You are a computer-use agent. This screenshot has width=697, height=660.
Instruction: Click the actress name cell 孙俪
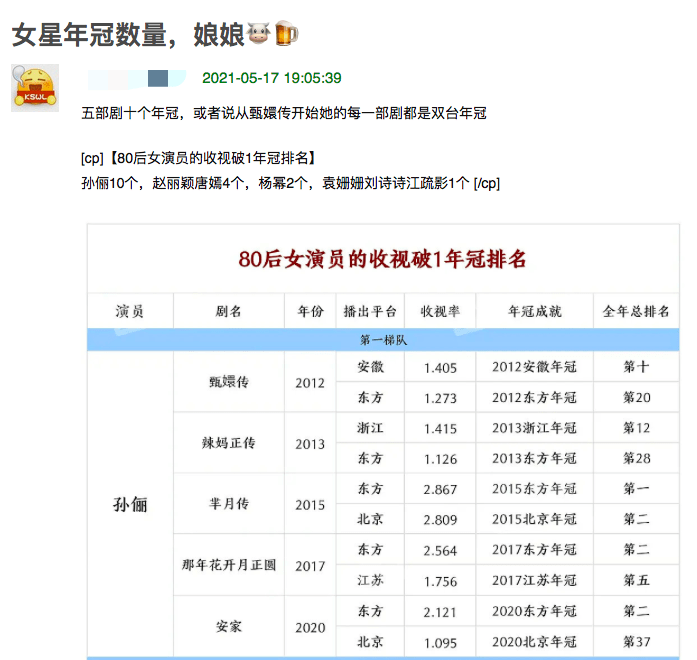(130, 504)
